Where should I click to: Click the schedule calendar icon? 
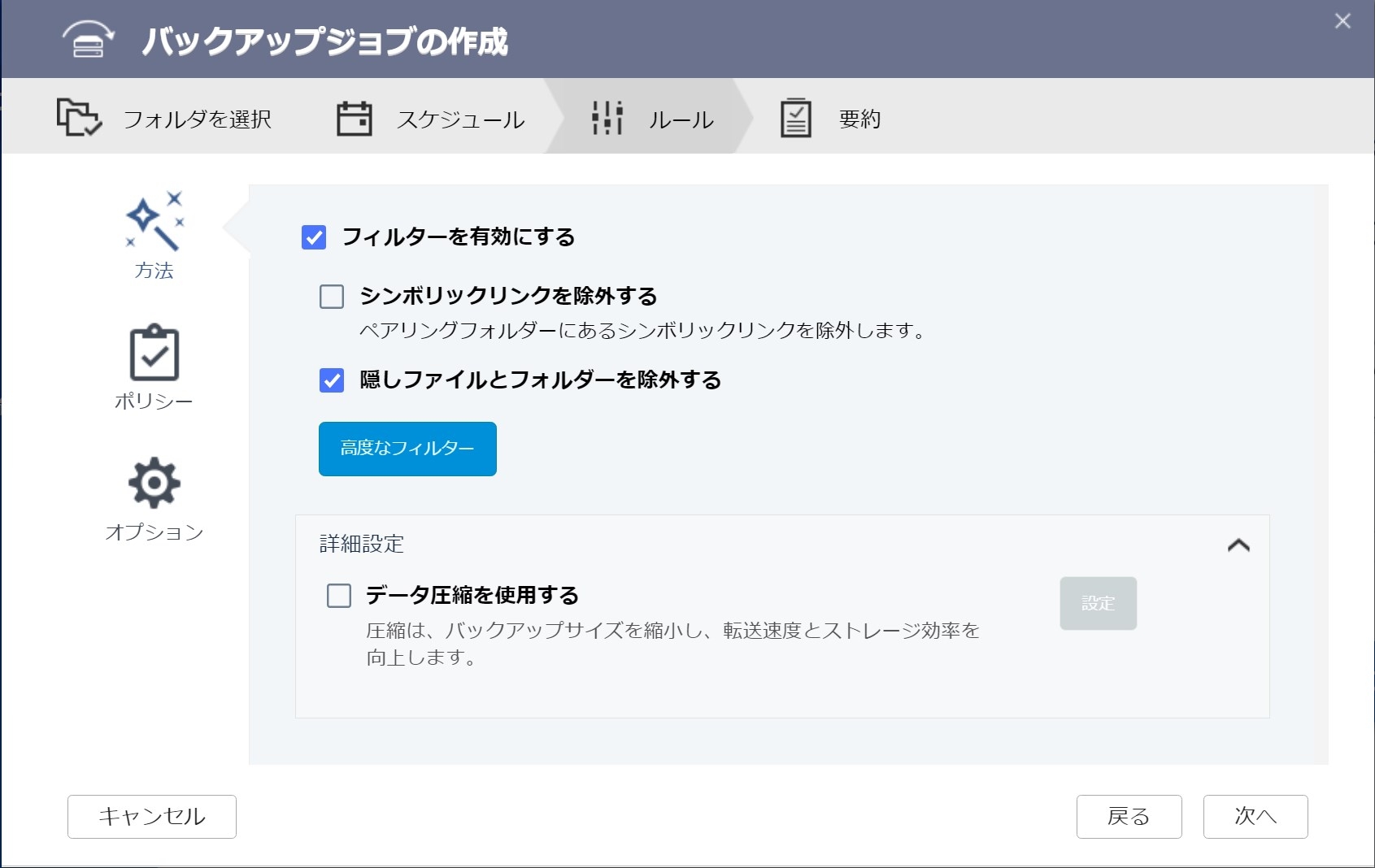(355, 119)
